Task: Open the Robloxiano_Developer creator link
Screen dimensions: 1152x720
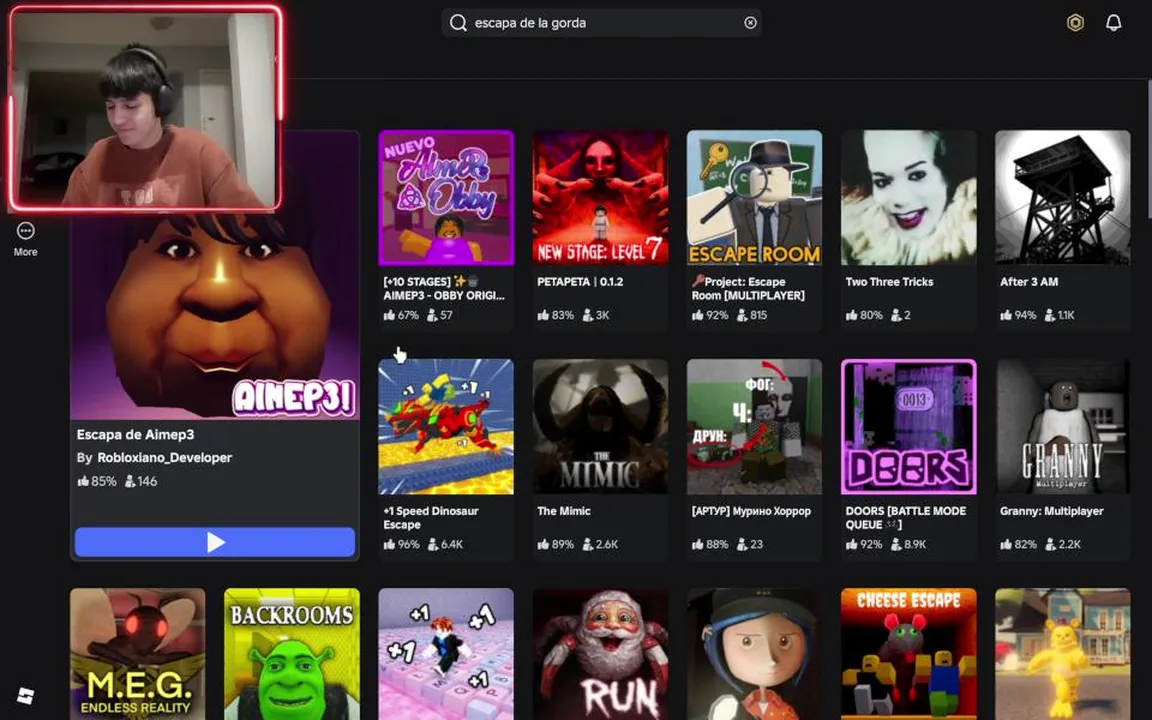Action: pyautogui.click(x=165, y=458)
